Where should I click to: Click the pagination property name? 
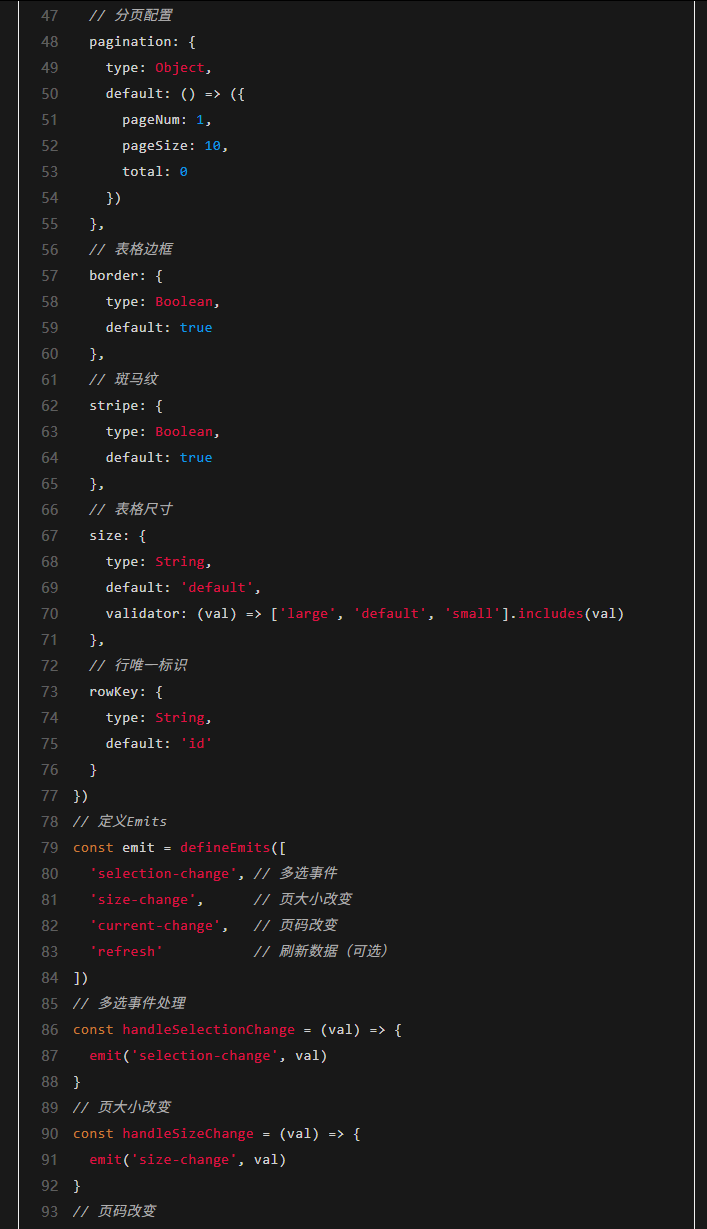pyautogui.click(x=130, y=42)
